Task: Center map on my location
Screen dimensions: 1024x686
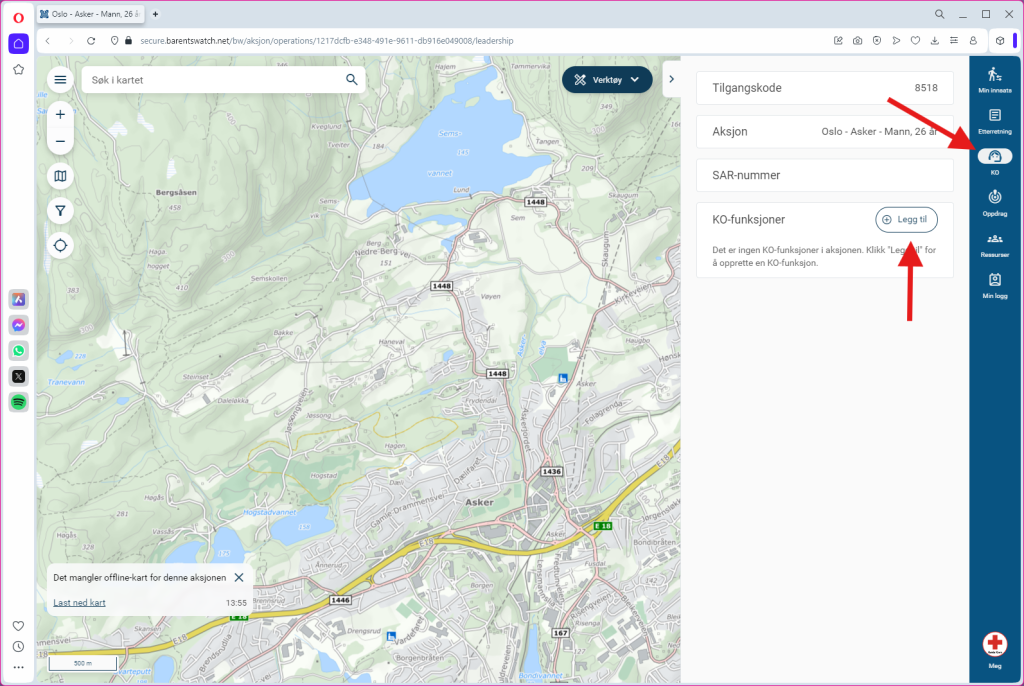Action: (x=61, y=245)
